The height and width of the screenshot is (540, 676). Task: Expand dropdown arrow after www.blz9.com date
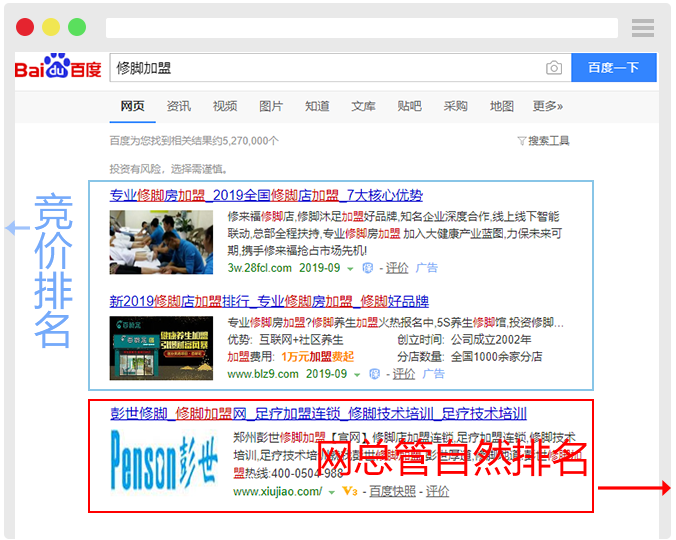coord(357,375)
